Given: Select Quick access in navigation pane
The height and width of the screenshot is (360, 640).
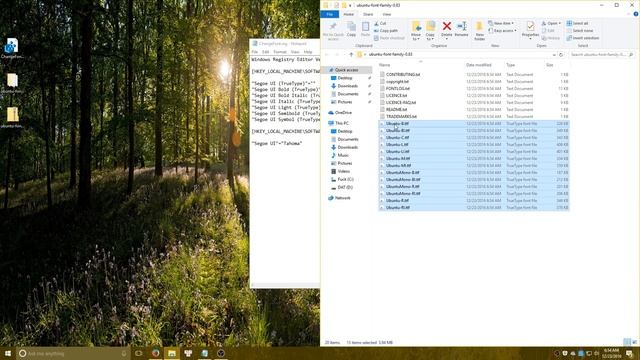Looking at the screenshot, I should (x=346, y=70).
